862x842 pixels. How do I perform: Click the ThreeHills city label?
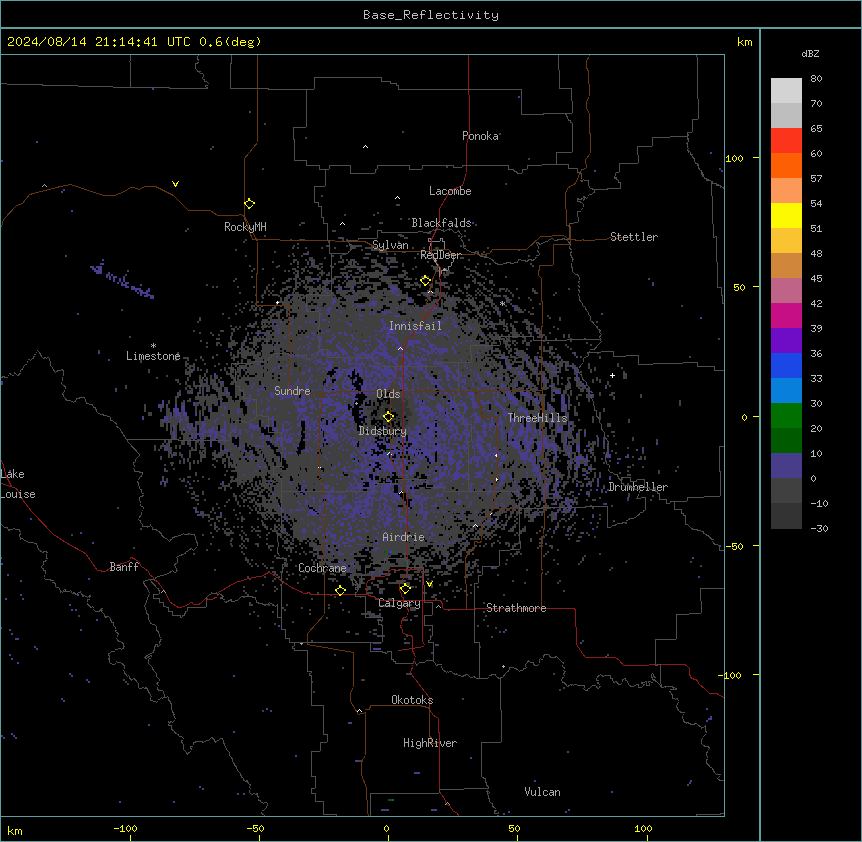[537, 418]
